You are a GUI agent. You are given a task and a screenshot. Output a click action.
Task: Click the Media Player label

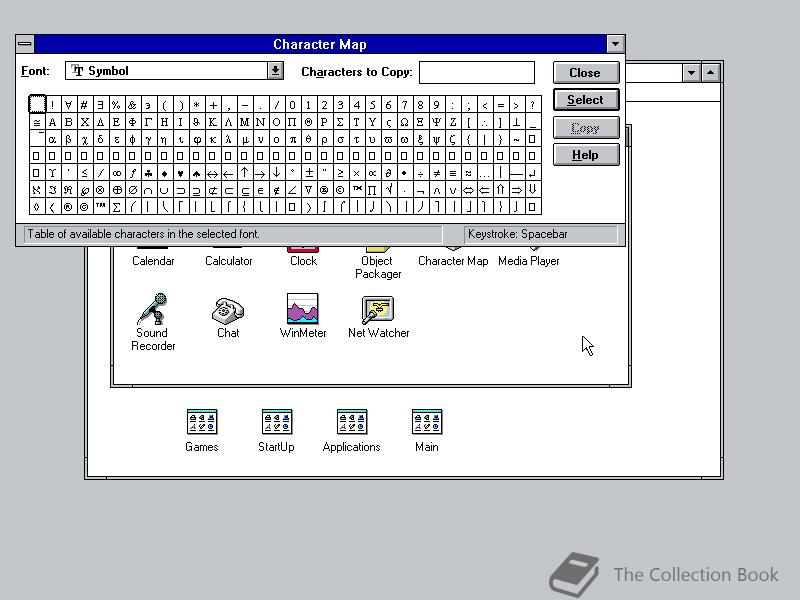click(529, 261)
